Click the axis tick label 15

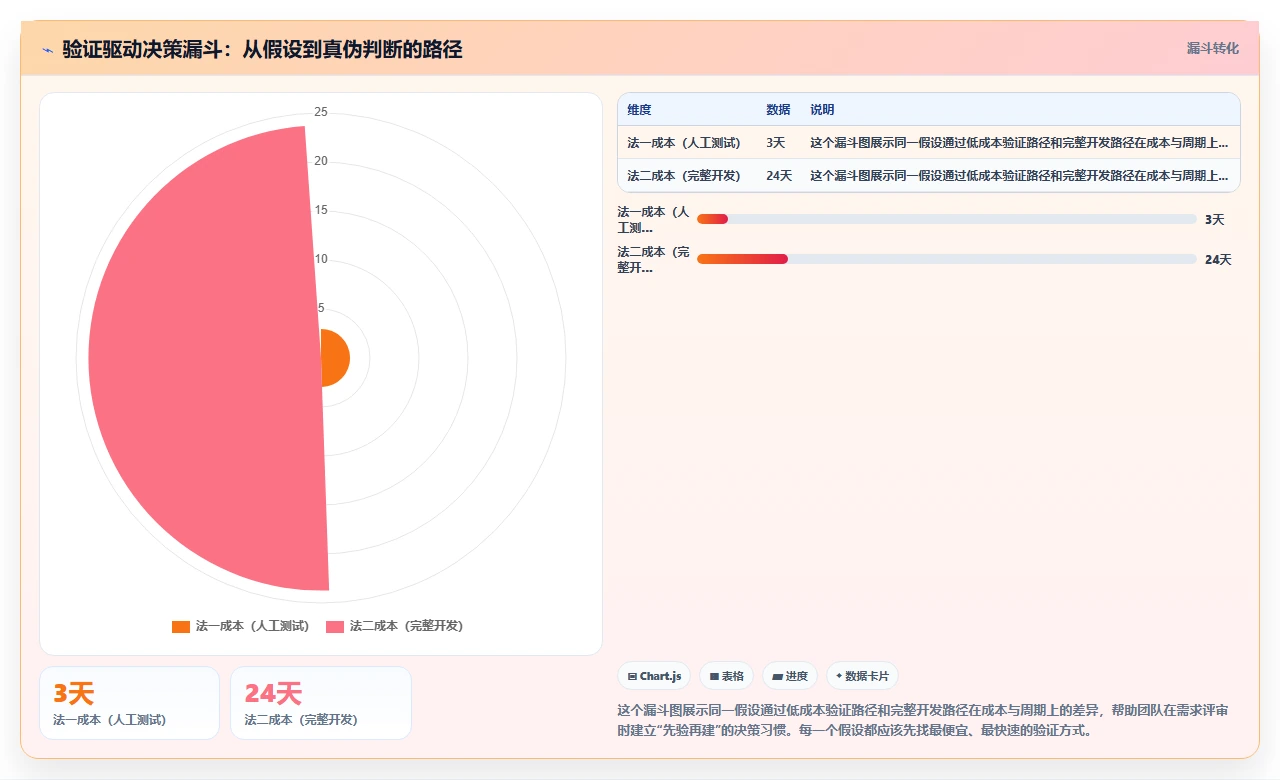[x=321, y=210]
